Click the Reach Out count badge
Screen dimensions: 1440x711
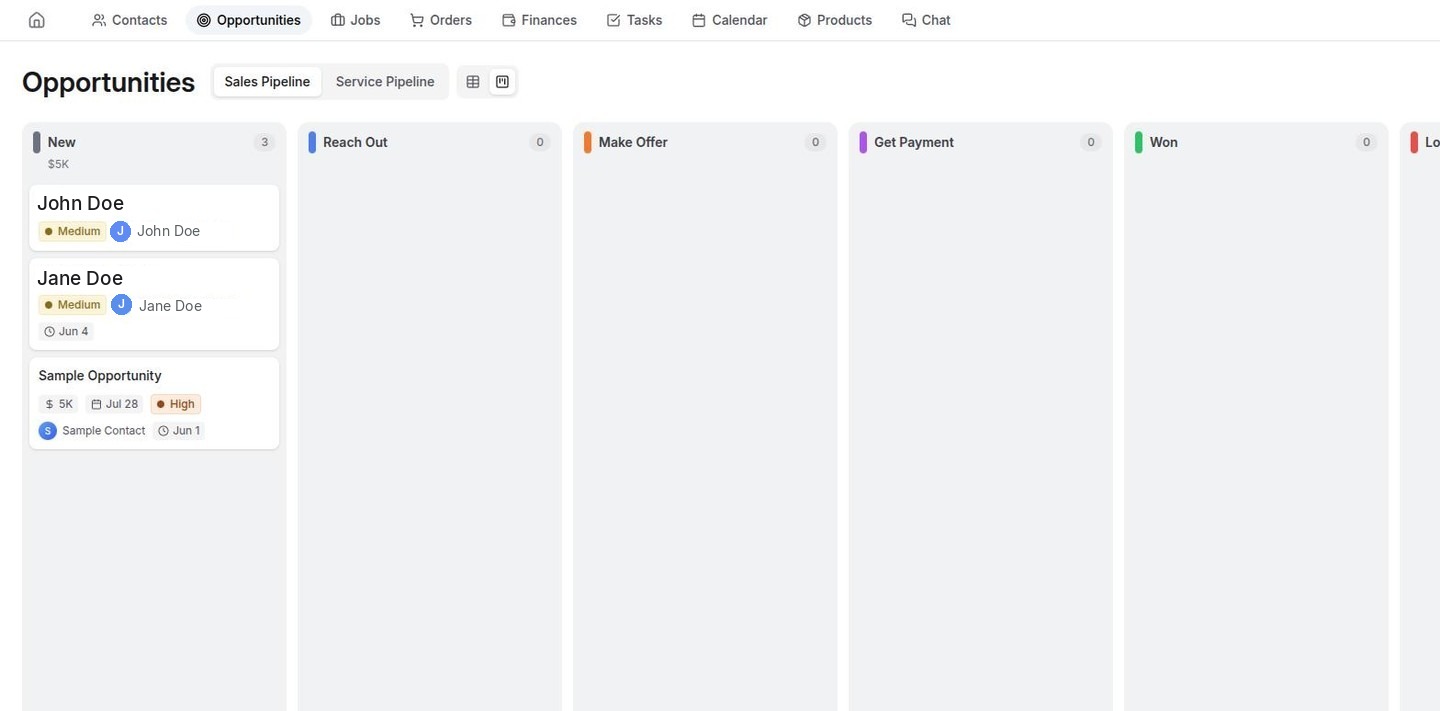[x=540, y=142]
